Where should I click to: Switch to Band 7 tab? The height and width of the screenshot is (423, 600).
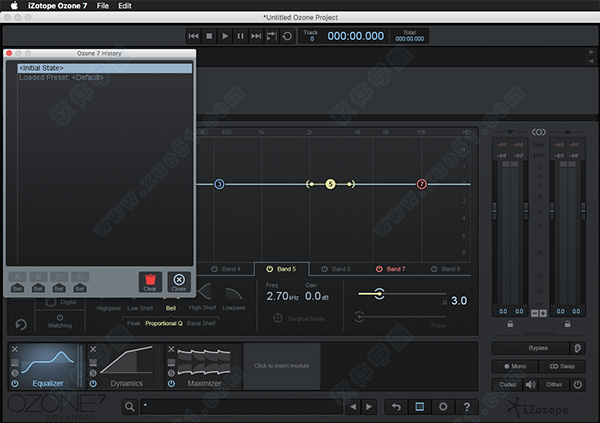[x=391, y=269]
